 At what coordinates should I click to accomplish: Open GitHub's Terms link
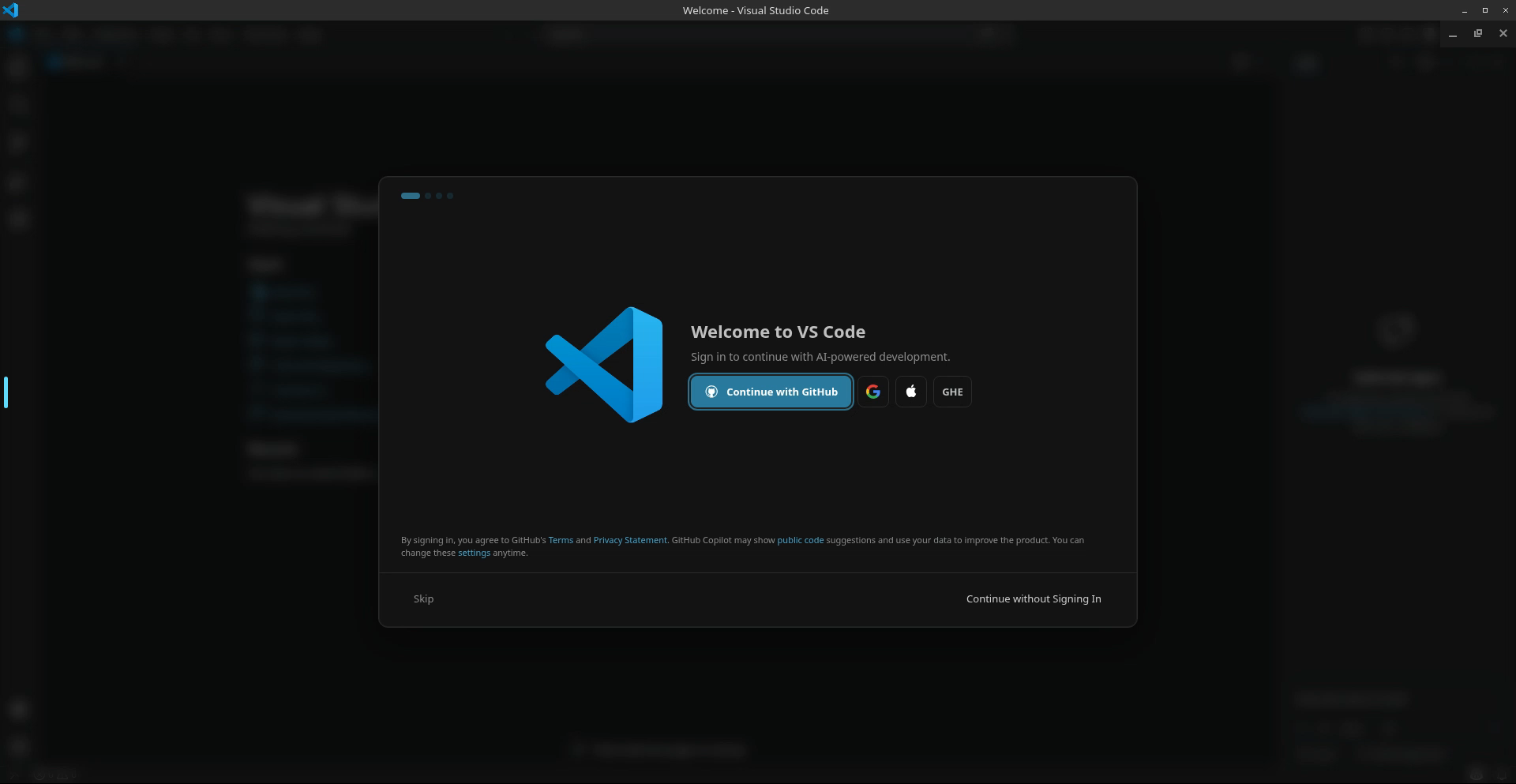(x=561, y=540)
